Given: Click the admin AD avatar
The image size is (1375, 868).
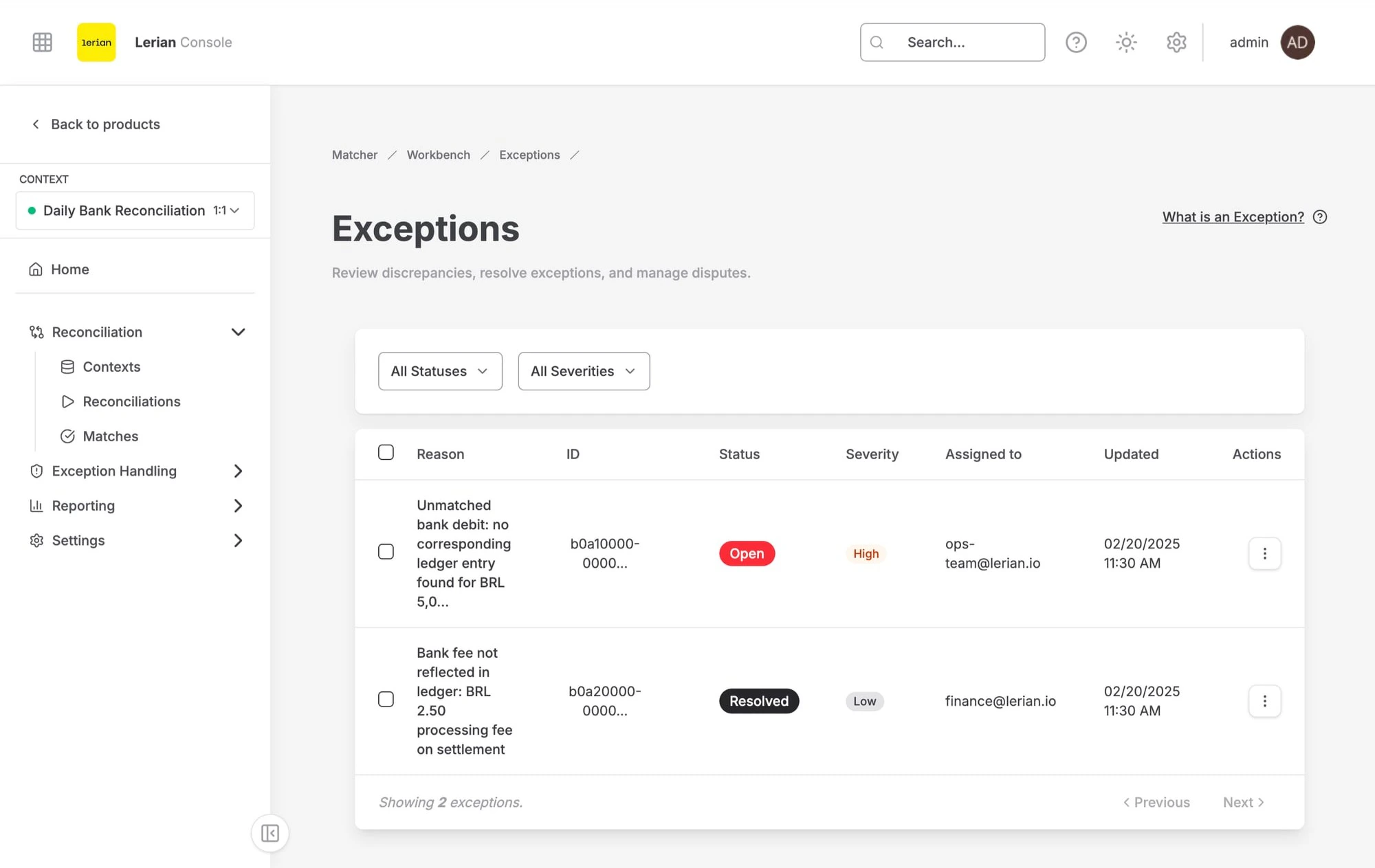Looking at the screenshot, I should (x=1297, y=43).
